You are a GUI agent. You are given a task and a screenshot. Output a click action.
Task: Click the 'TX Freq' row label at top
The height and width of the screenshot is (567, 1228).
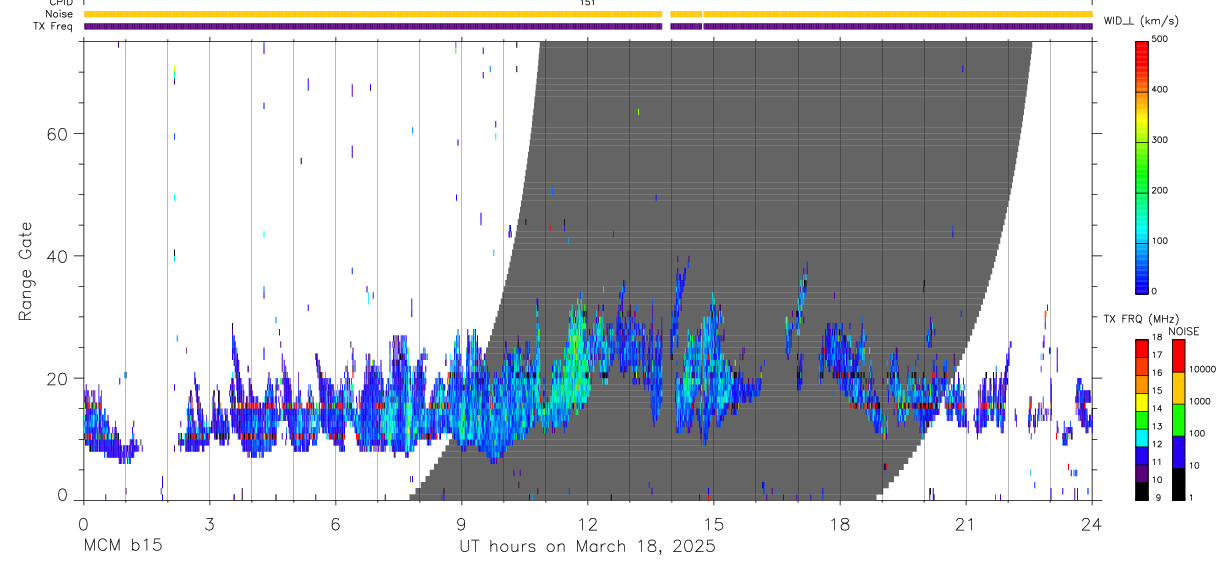point(54,26)
